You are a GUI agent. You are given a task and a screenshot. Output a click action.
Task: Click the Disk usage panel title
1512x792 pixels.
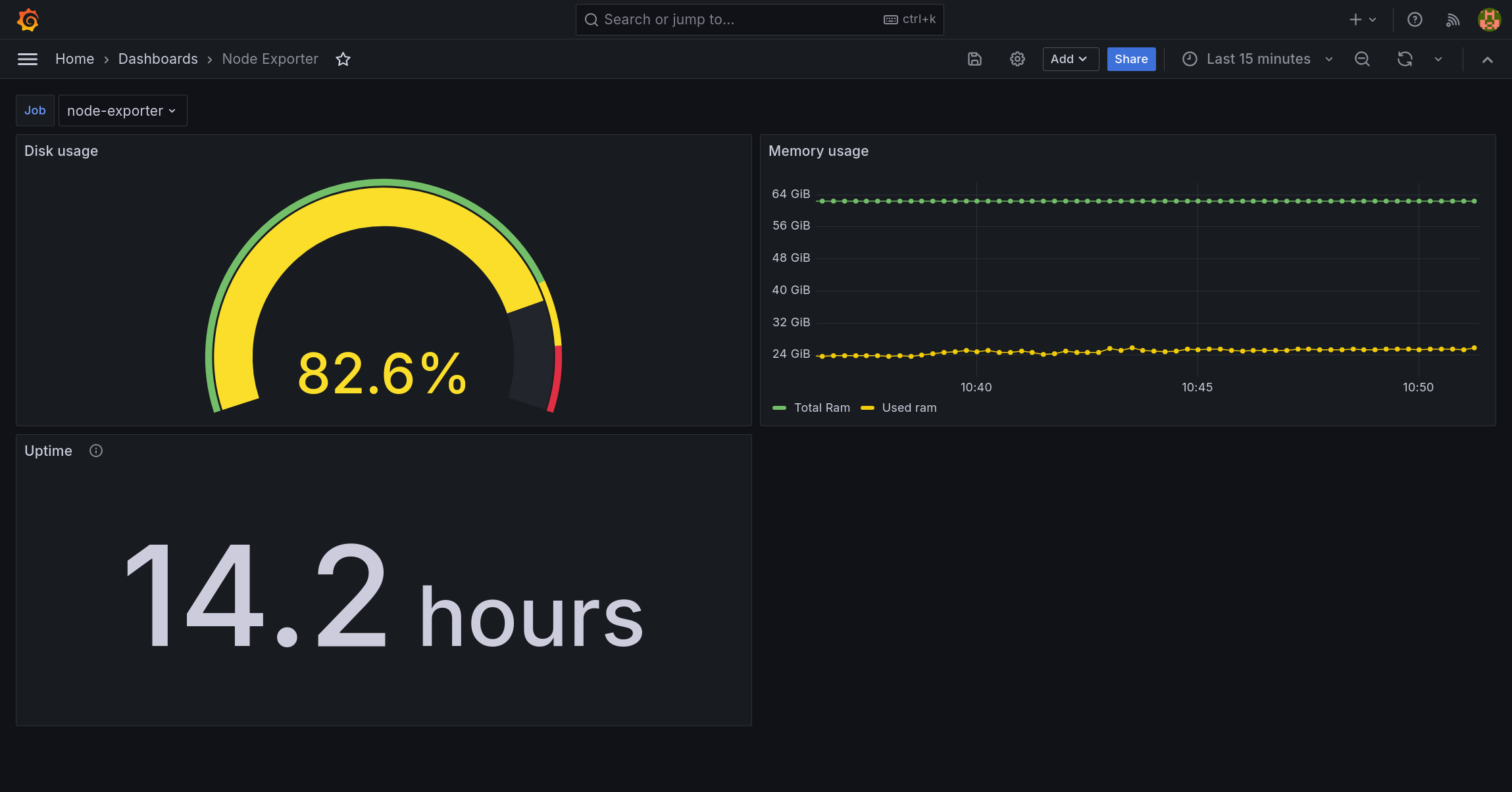point(61,151)
